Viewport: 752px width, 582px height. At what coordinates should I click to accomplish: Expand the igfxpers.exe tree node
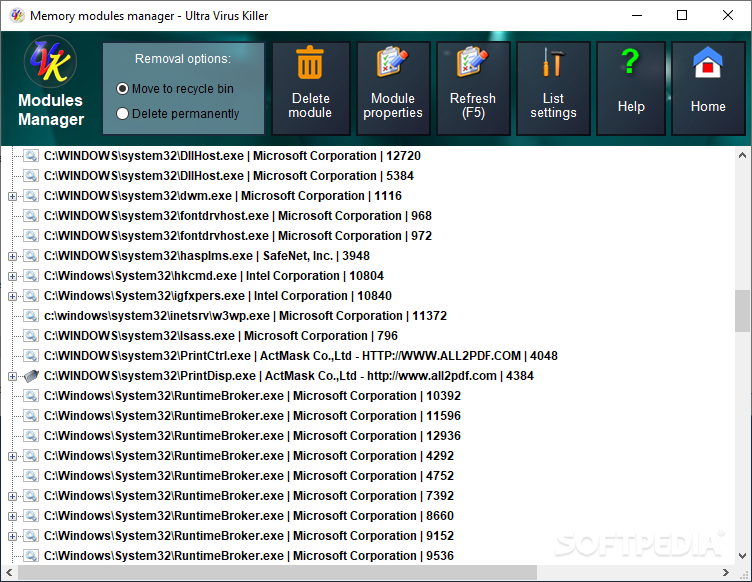(12, 296)
